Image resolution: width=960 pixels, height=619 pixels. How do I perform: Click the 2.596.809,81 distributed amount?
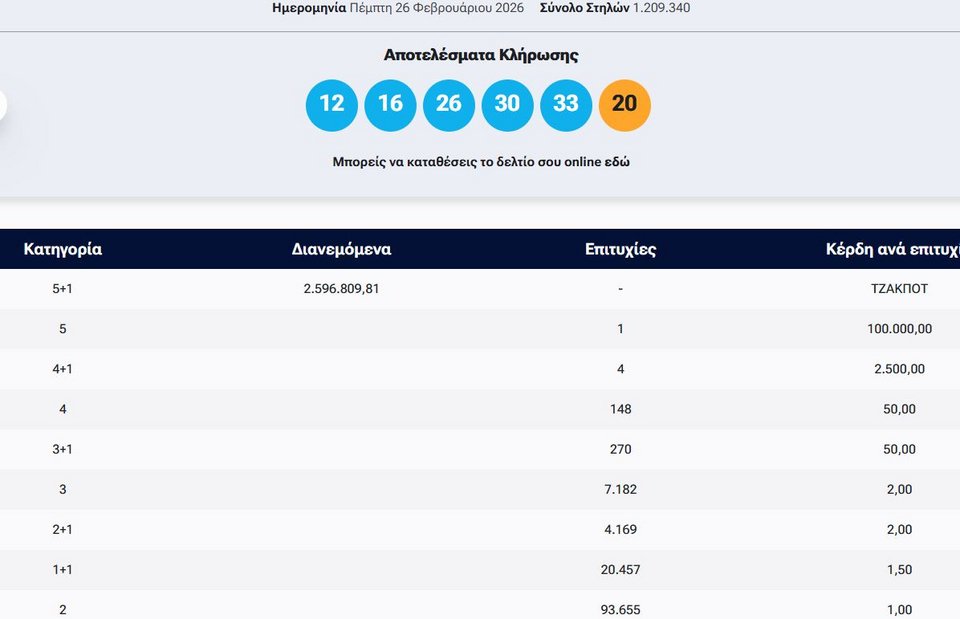point(341,289)
